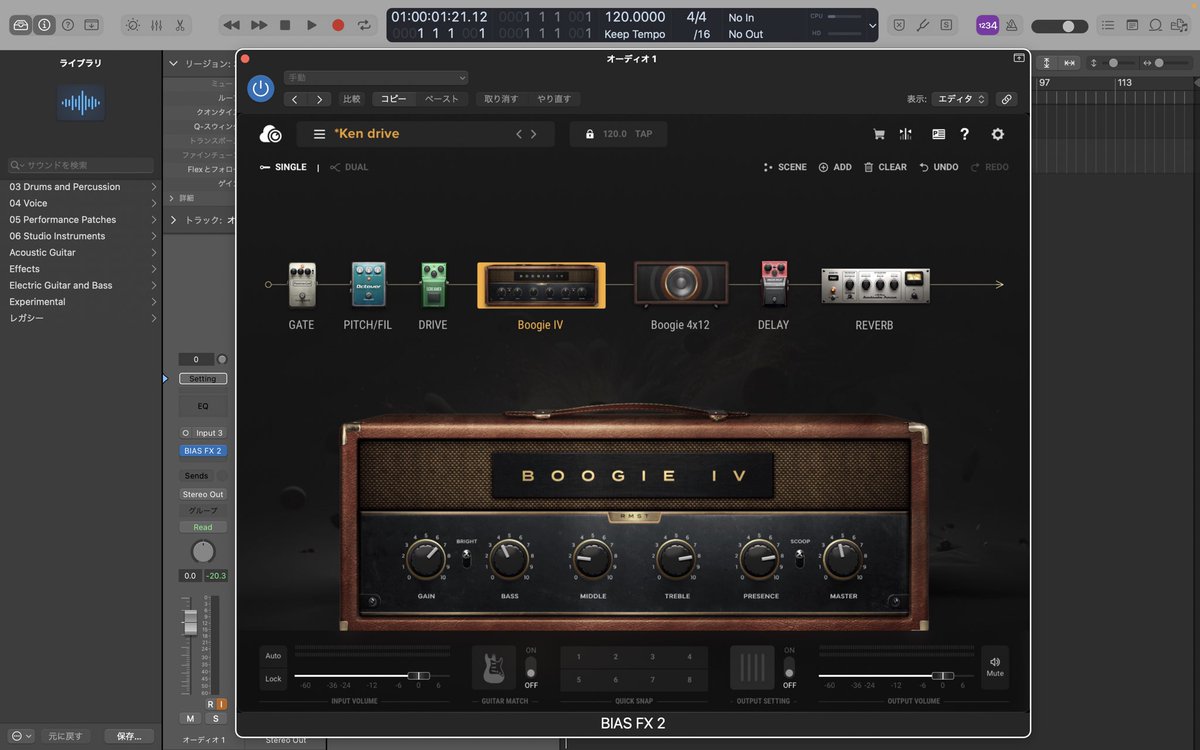Click the amp MASTER knob
The height and width of the screenshot is (750, 1200).
tap(843, 559)
